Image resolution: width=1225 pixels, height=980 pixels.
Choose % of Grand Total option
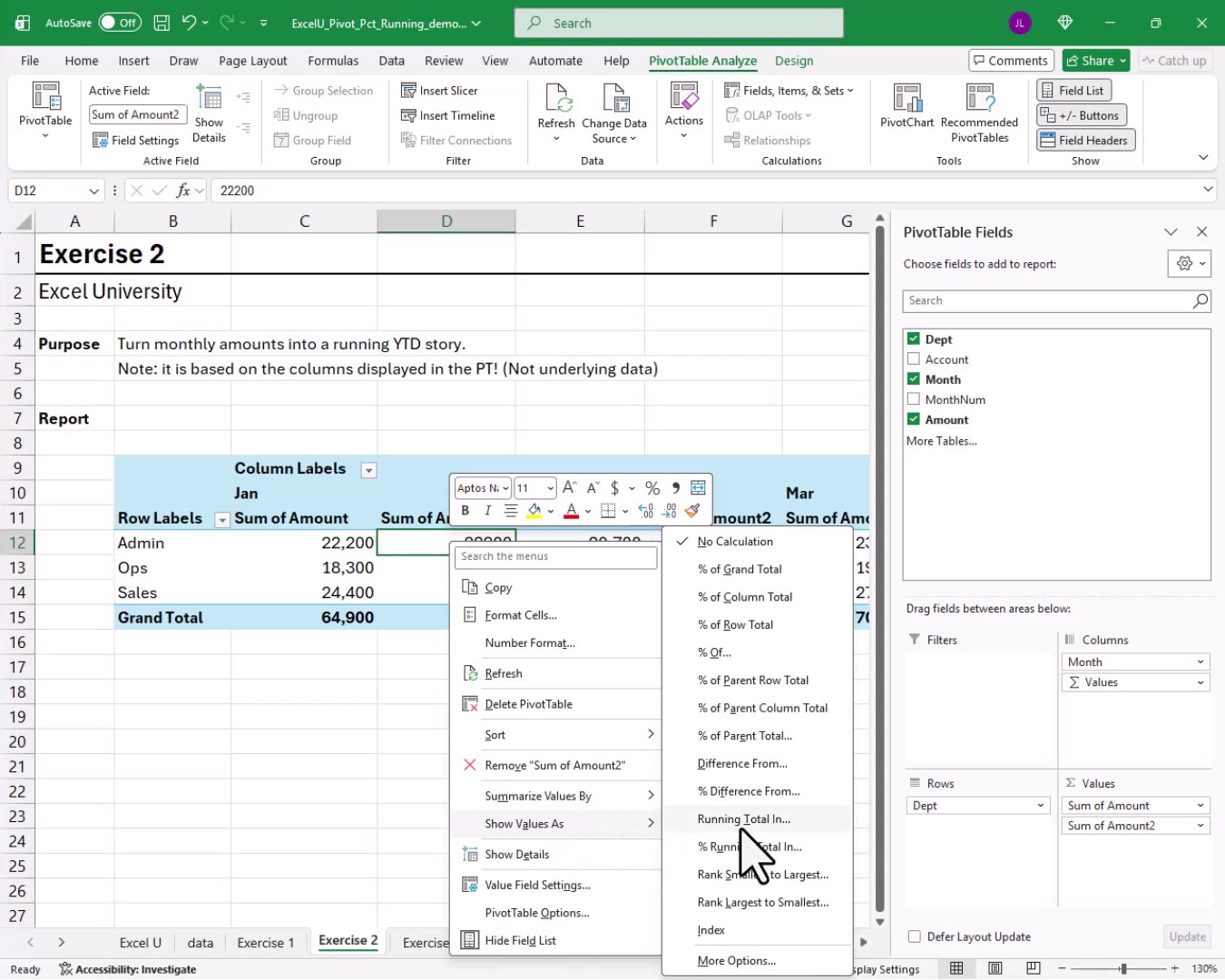758,569
